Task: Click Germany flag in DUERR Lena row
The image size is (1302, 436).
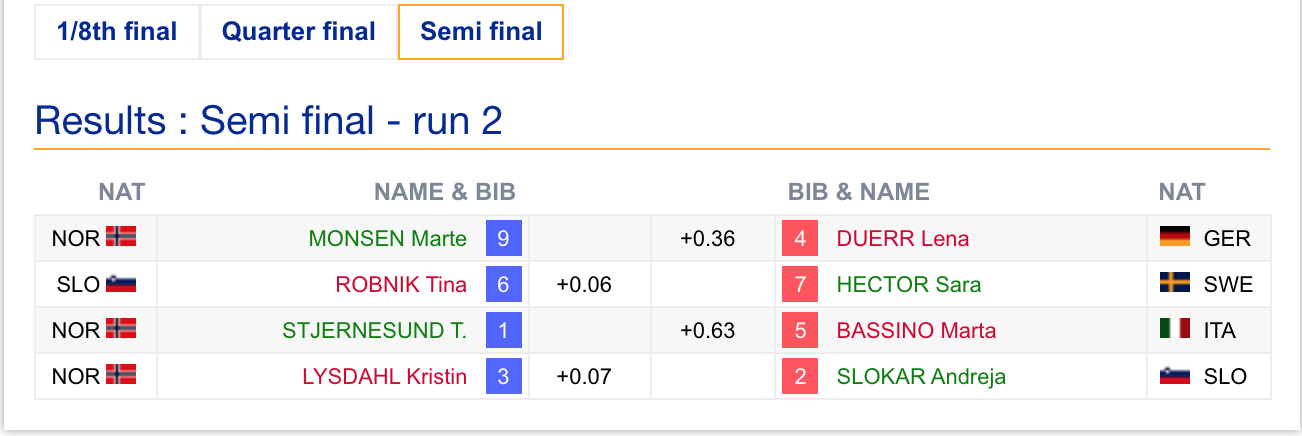Action: pyautogui.click(x=1174, y=237)
